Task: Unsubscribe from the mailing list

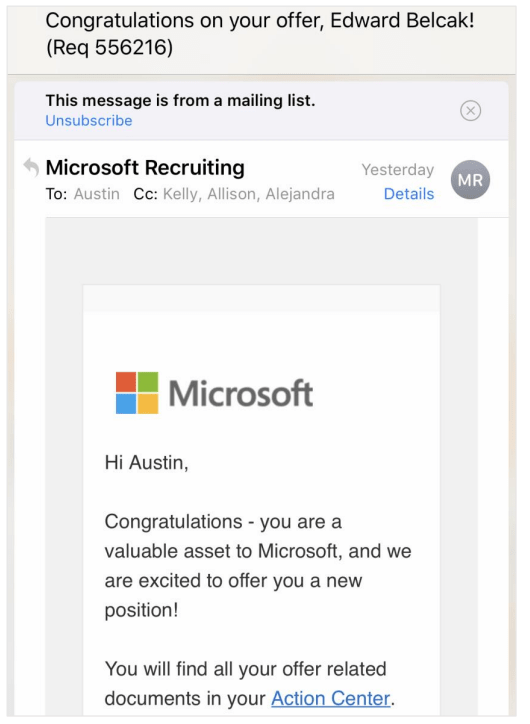Action: point(89,121)
